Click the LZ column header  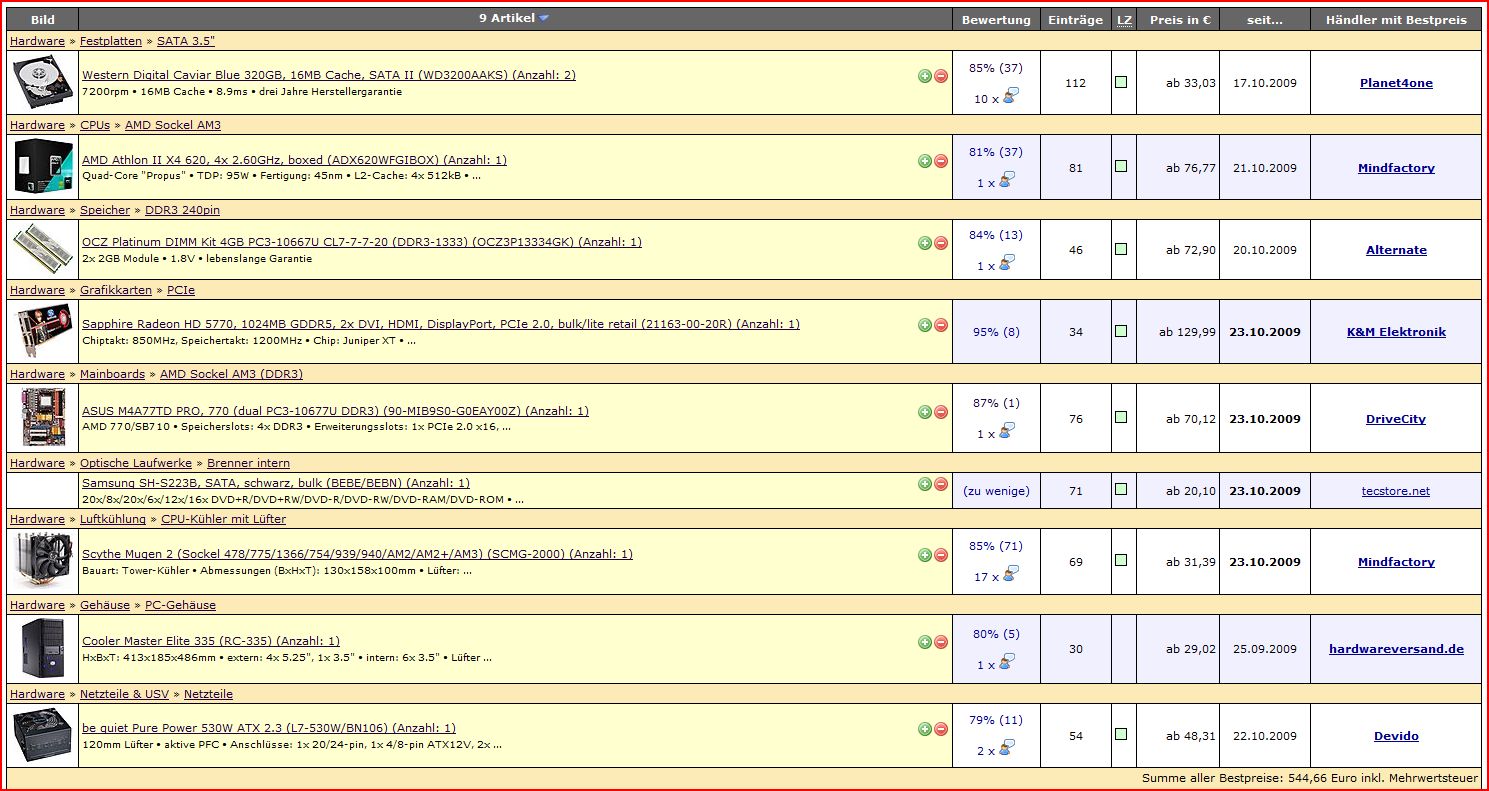pos(1124,20)
